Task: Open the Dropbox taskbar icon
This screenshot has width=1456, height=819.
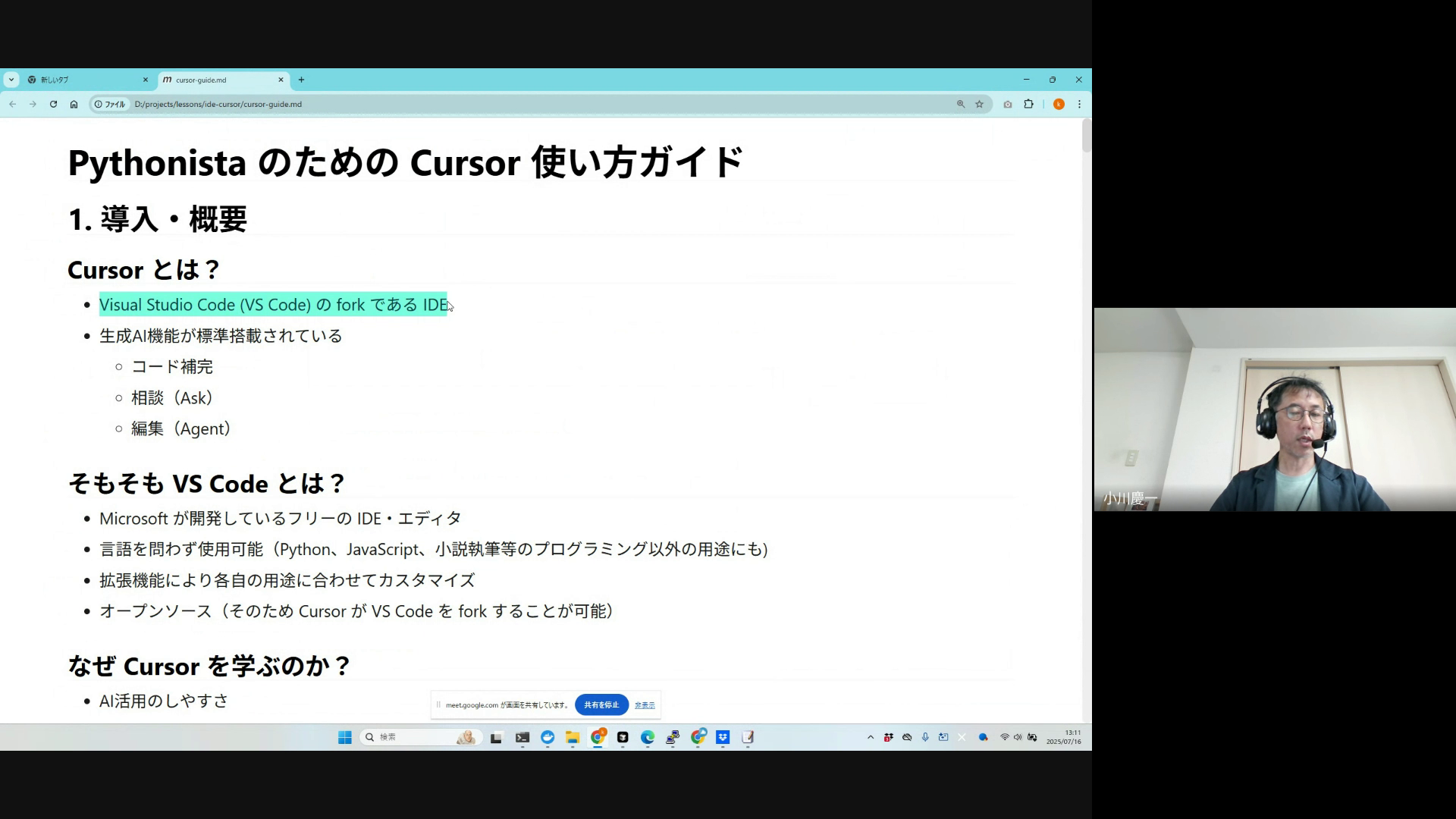Action: point(723,737)
